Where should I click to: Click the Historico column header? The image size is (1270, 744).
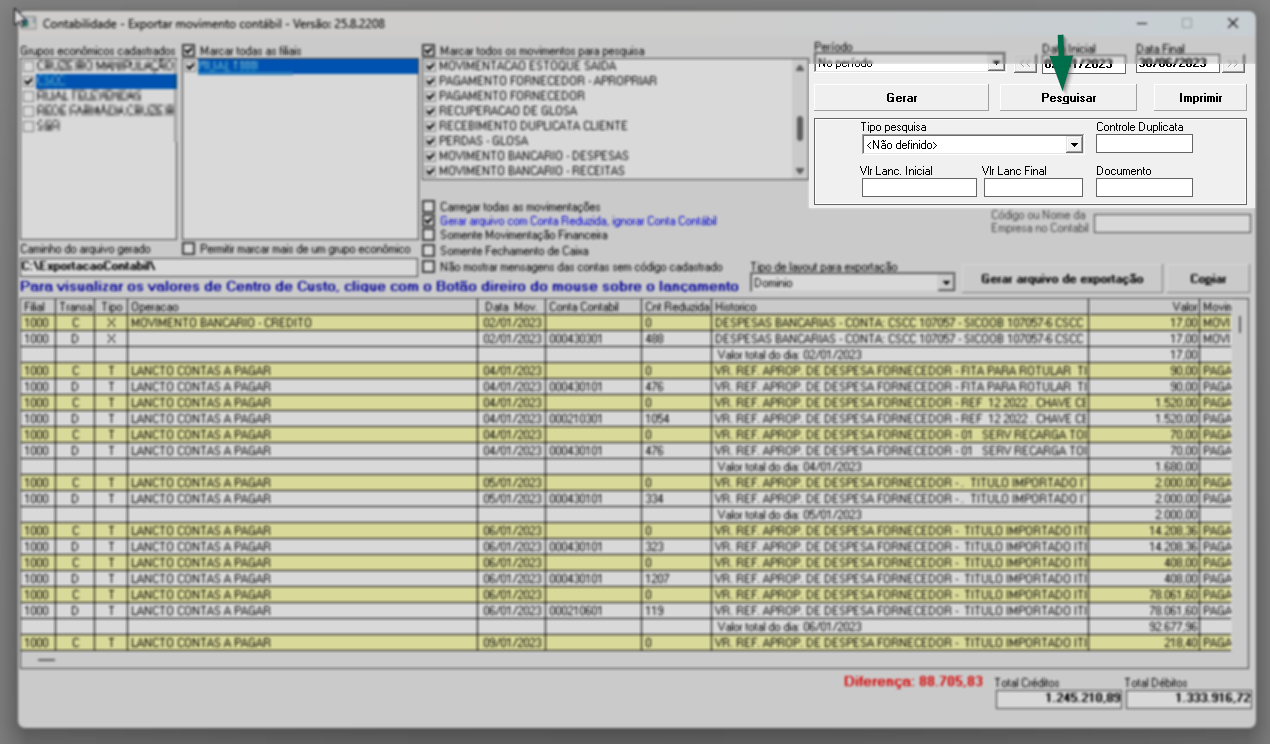tap(898, 307)
